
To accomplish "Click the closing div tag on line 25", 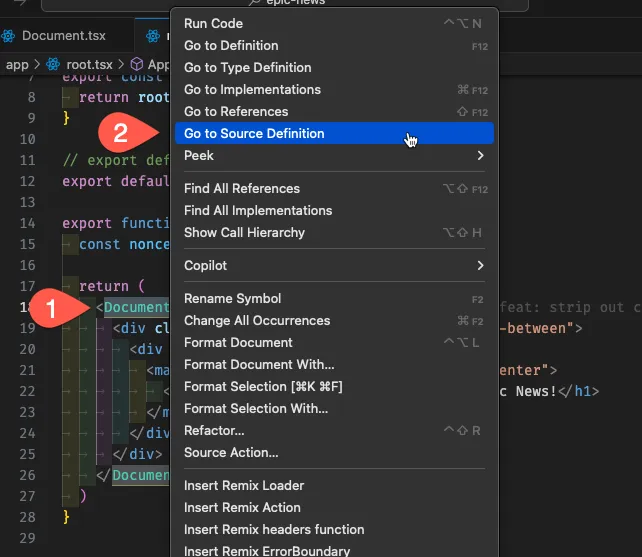I will [138, 454].
